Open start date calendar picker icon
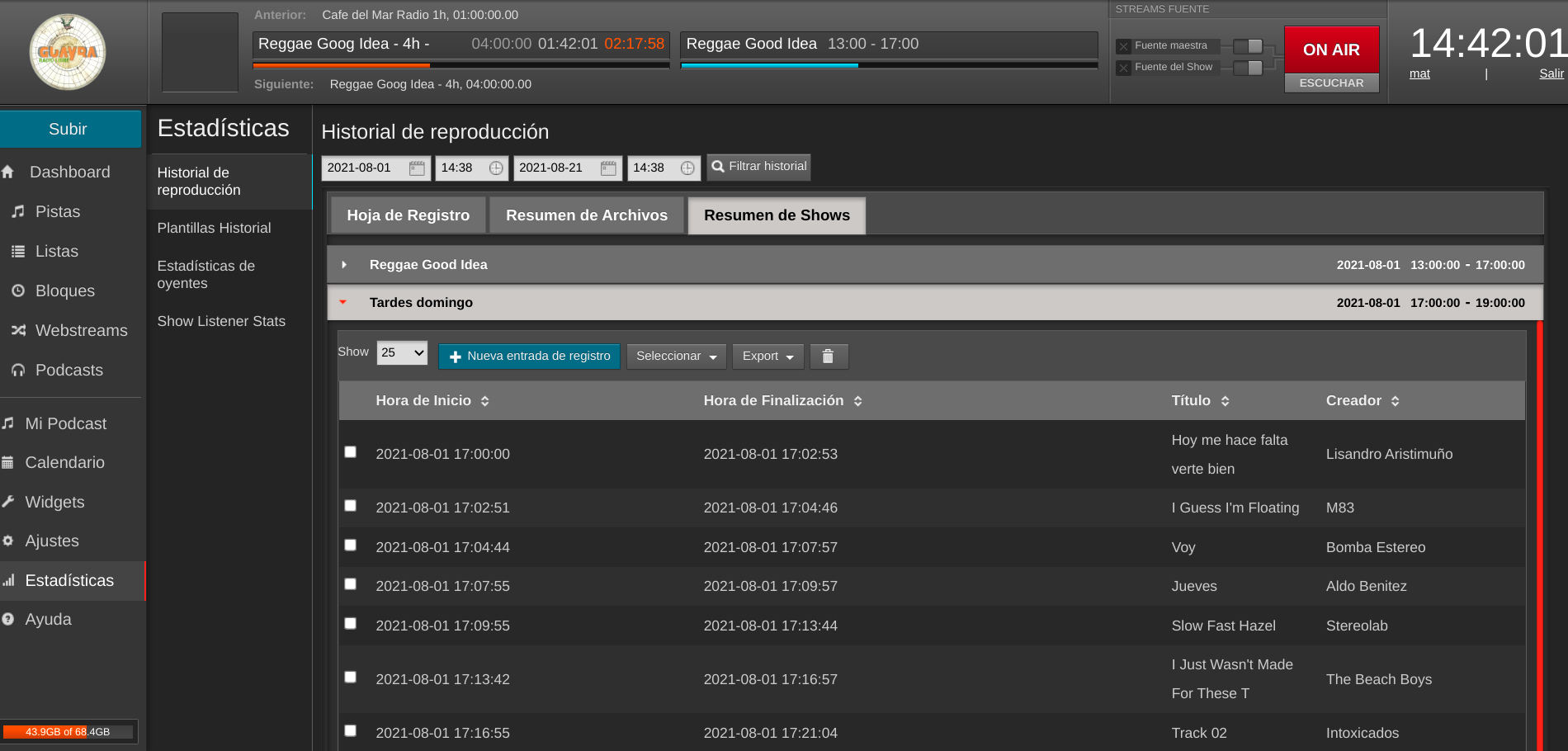The height and width of the screenshot is (751, 1568). (418, 168)
